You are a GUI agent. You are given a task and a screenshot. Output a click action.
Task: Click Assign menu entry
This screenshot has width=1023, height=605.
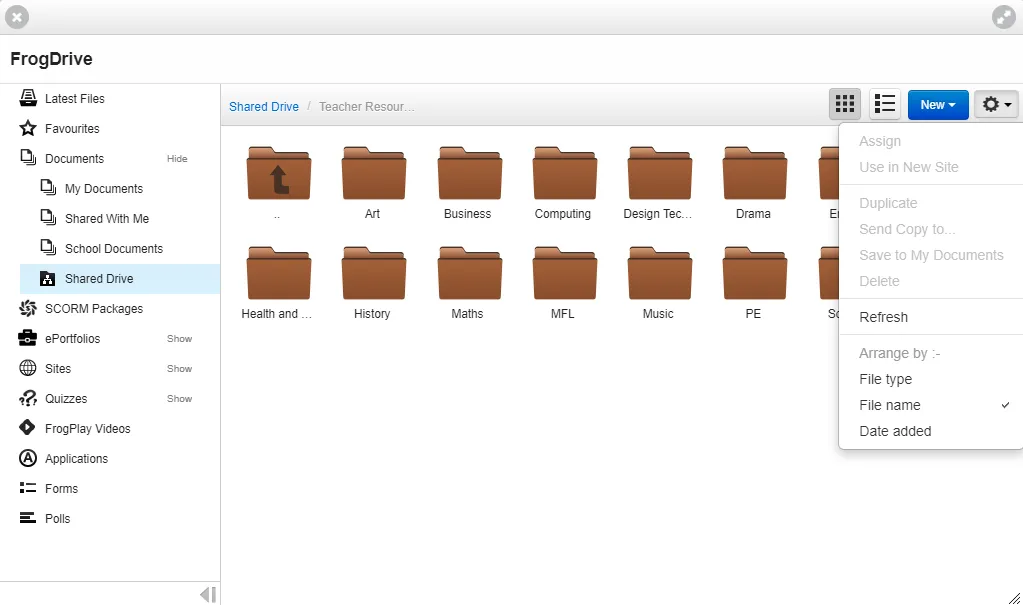point(931,141)
